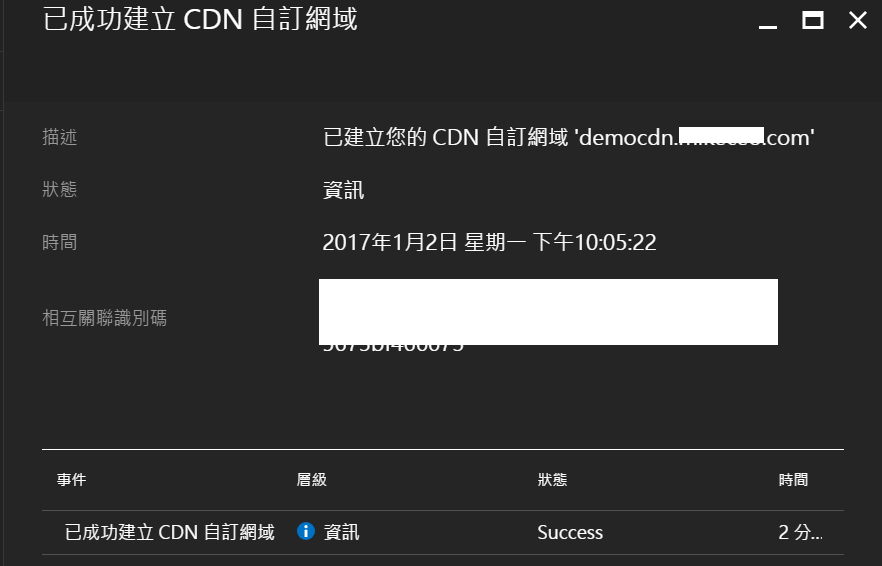Click the description text with democdn domain
Screen dimensions: 882x566
[x=569, y=137]
